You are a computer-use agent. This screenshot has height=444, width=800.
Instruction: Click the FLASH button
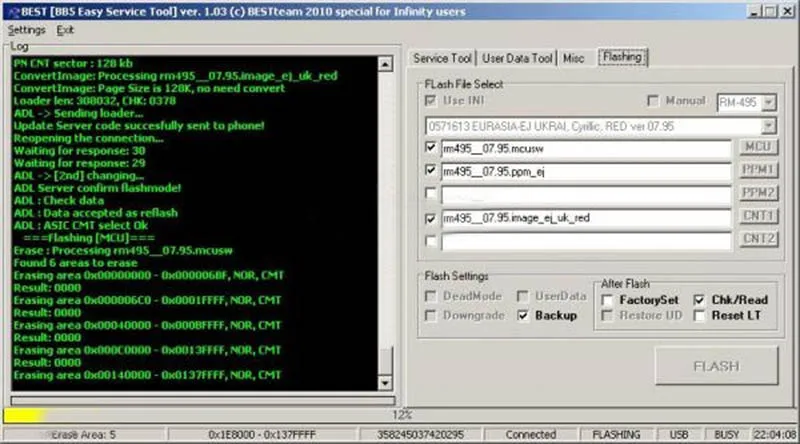pos(716,366)
